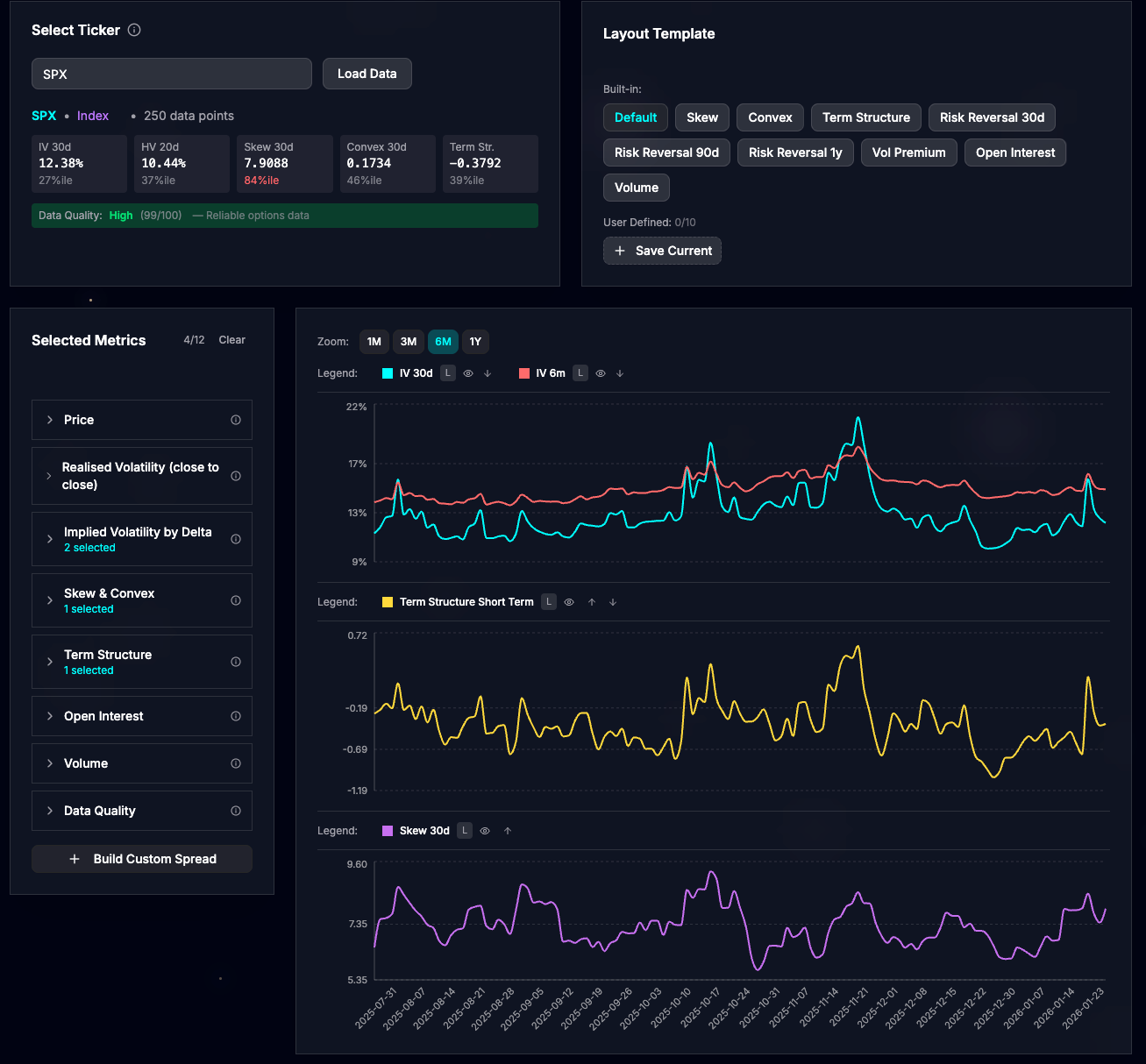Click the L badge next to IV 6m
The width and height of the screenshot is (1146, 1064).
(x=580, y=373)
